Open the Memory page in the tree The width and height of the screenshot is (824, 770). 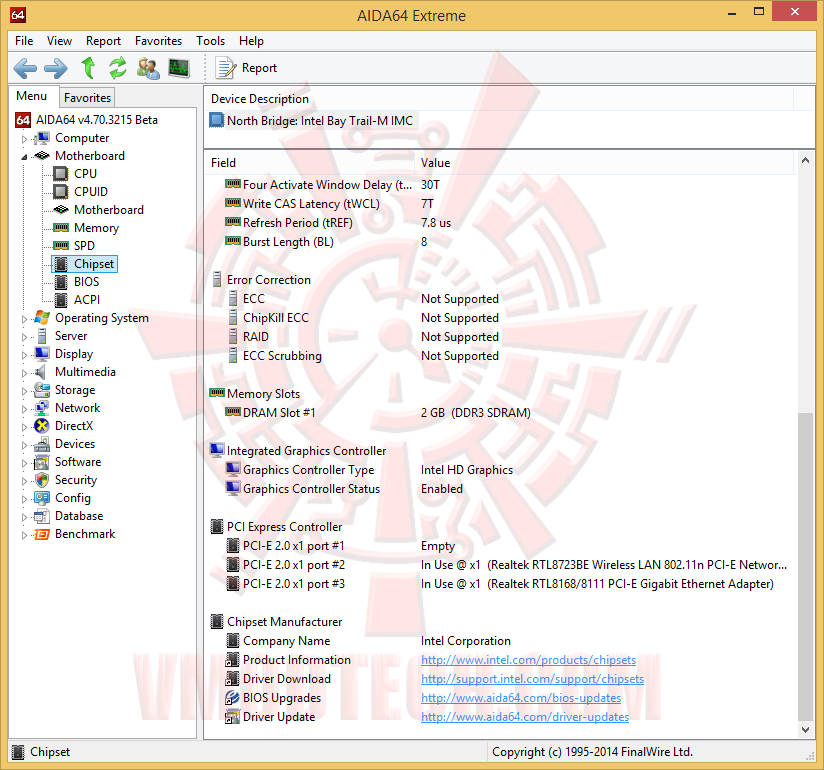click(x=96, y=228)
